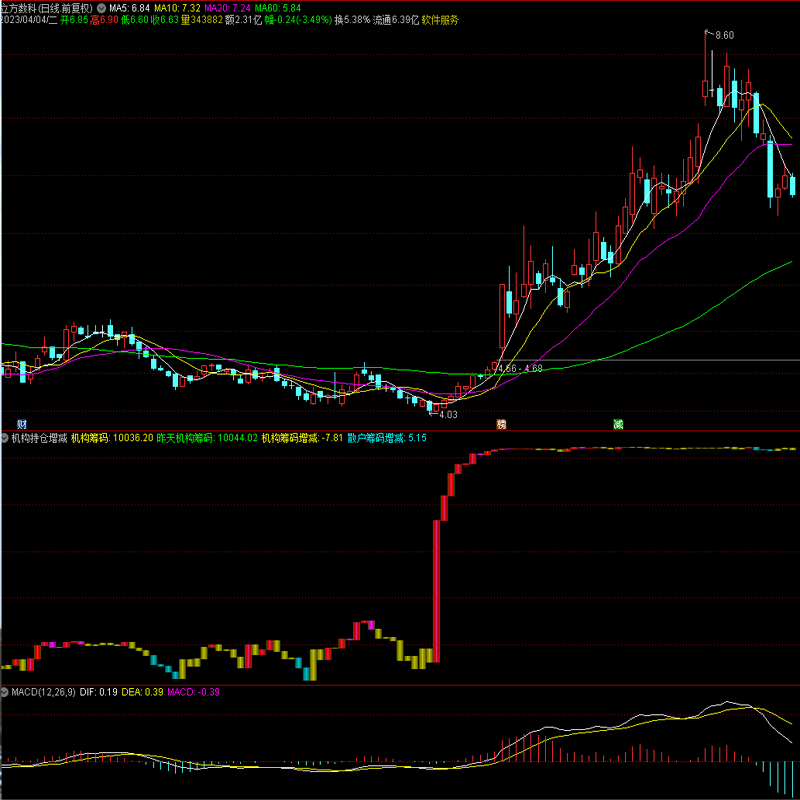Click the last cyan candlestick on the chart
The width and height of the screenshot is (800, 800).
793,185
